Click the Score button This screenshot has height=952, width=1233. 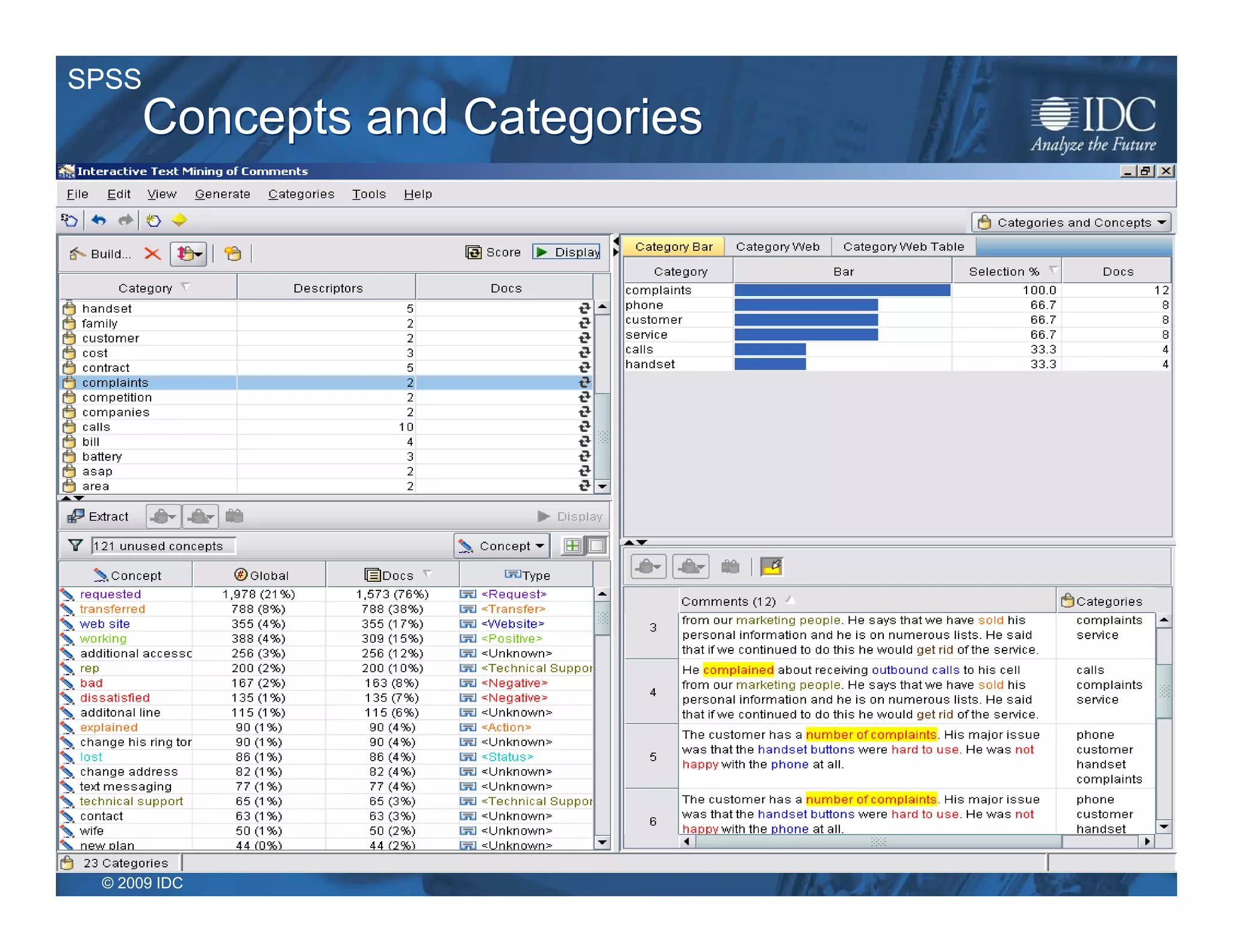click(494, 252)
